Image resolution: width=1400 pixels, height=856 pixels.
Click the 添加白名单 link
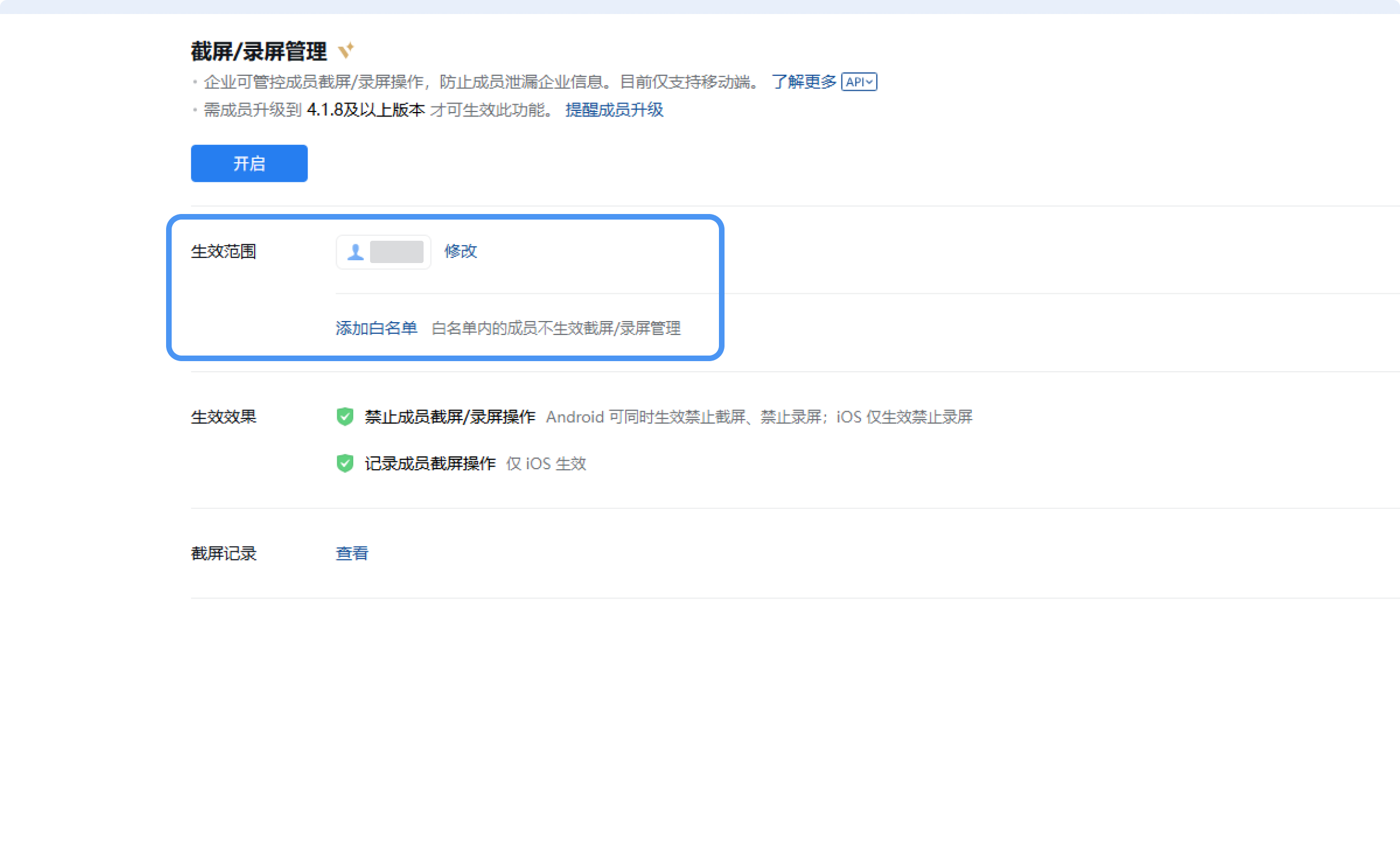376,328
